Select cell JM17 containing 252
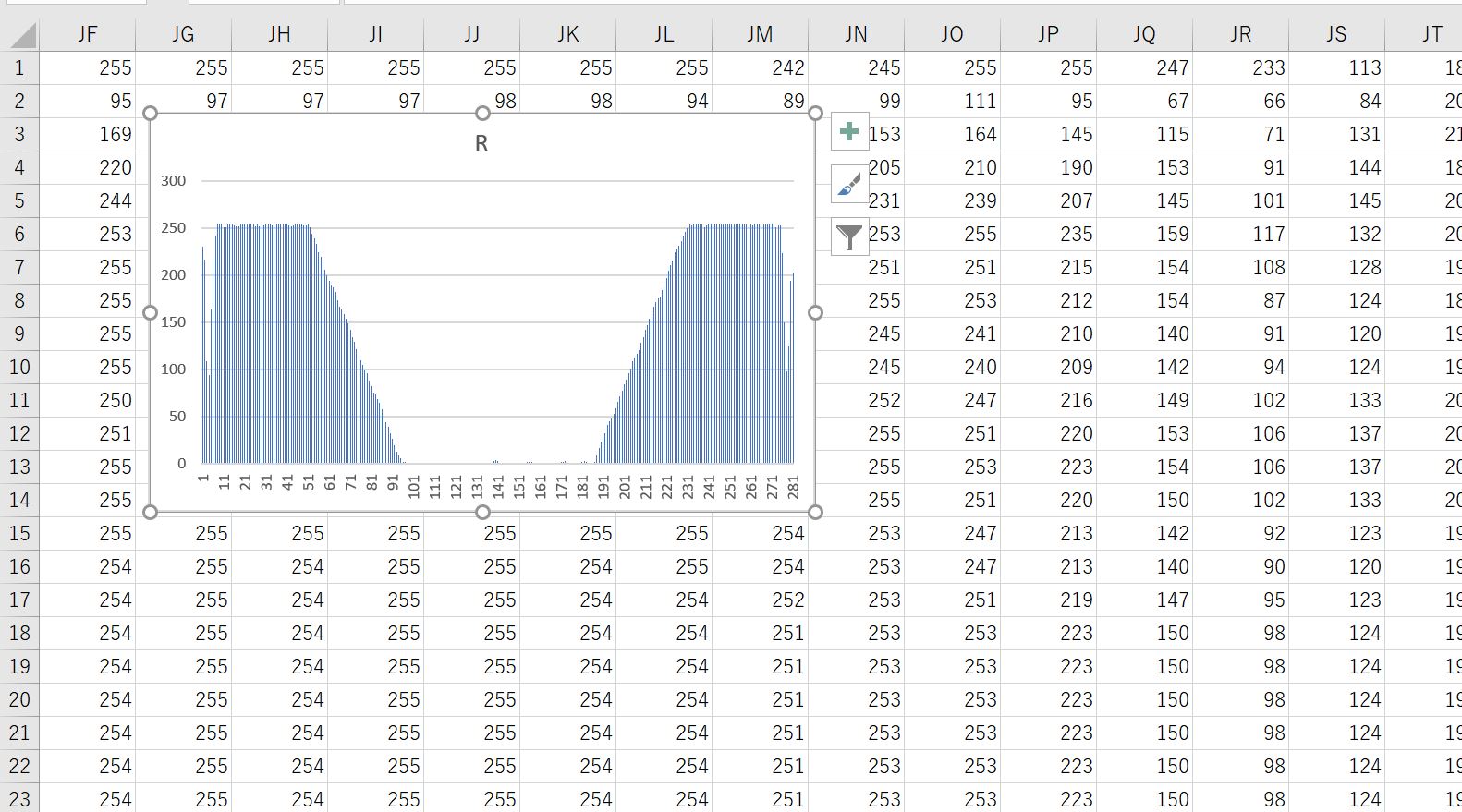The image size is (1462, 812). click(x=760, y=600)
